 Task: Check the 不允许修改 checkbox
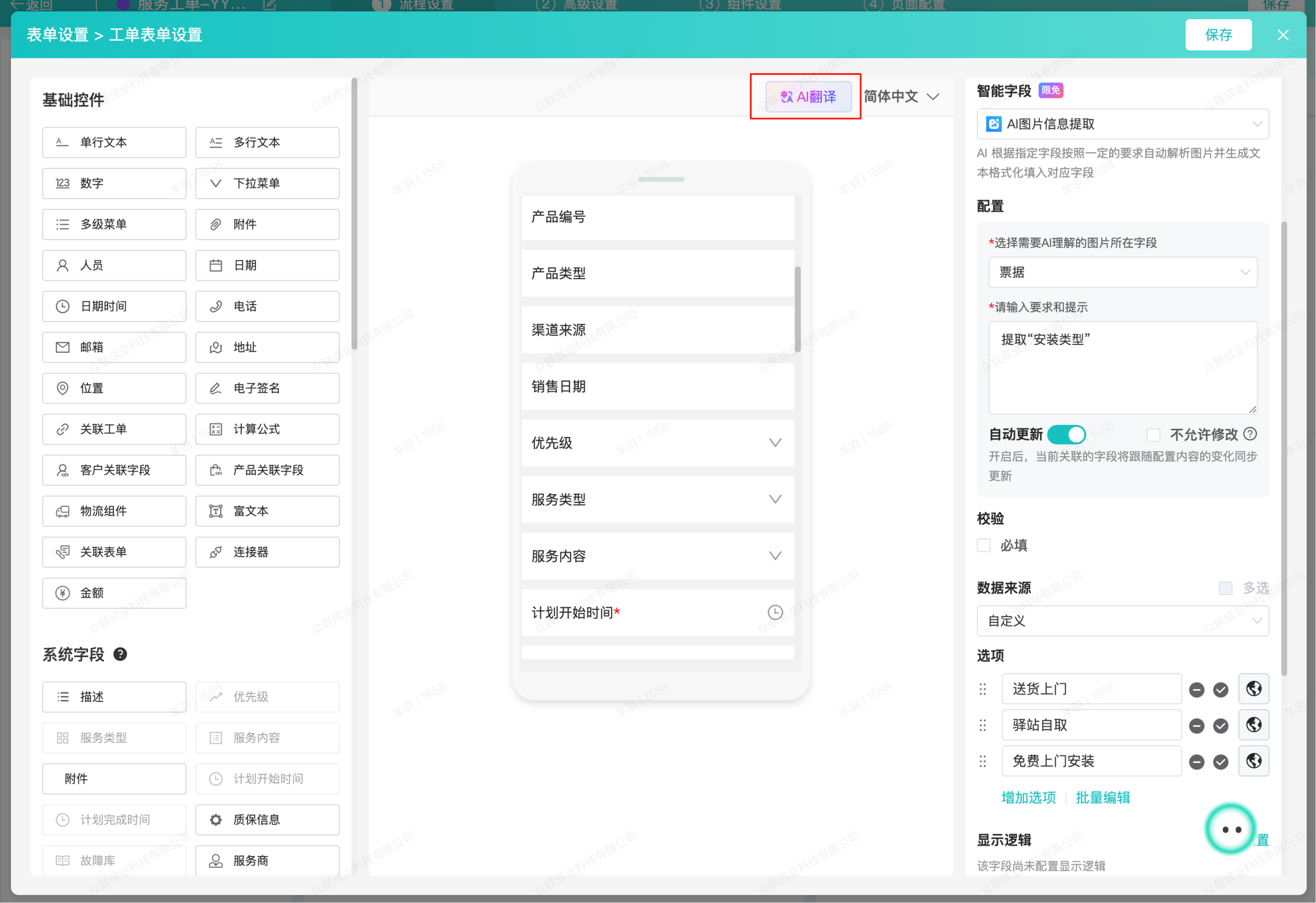point(1153,435)
